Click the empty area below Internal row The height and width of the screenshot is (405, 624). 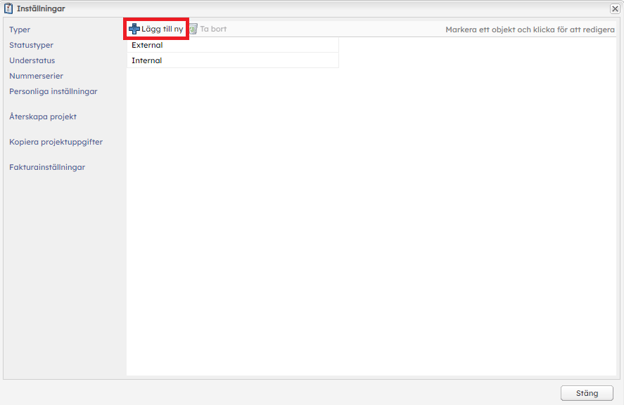tap(370, 220)
